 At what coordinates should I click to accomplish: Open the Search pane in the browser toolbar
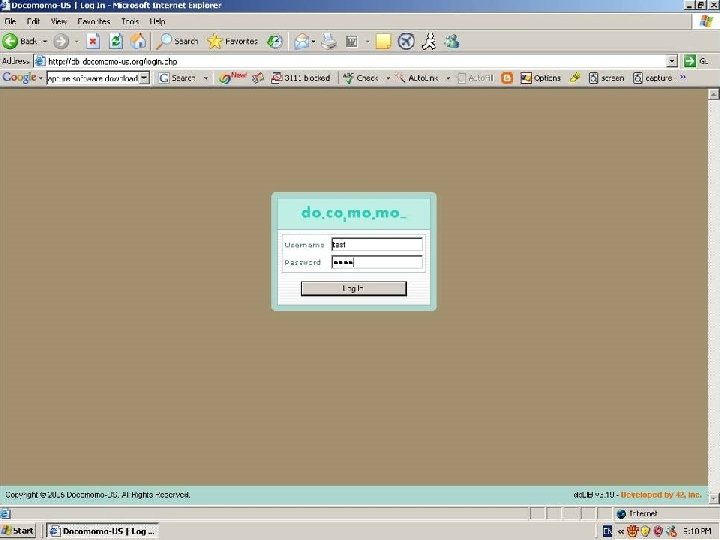pos(177,41)
